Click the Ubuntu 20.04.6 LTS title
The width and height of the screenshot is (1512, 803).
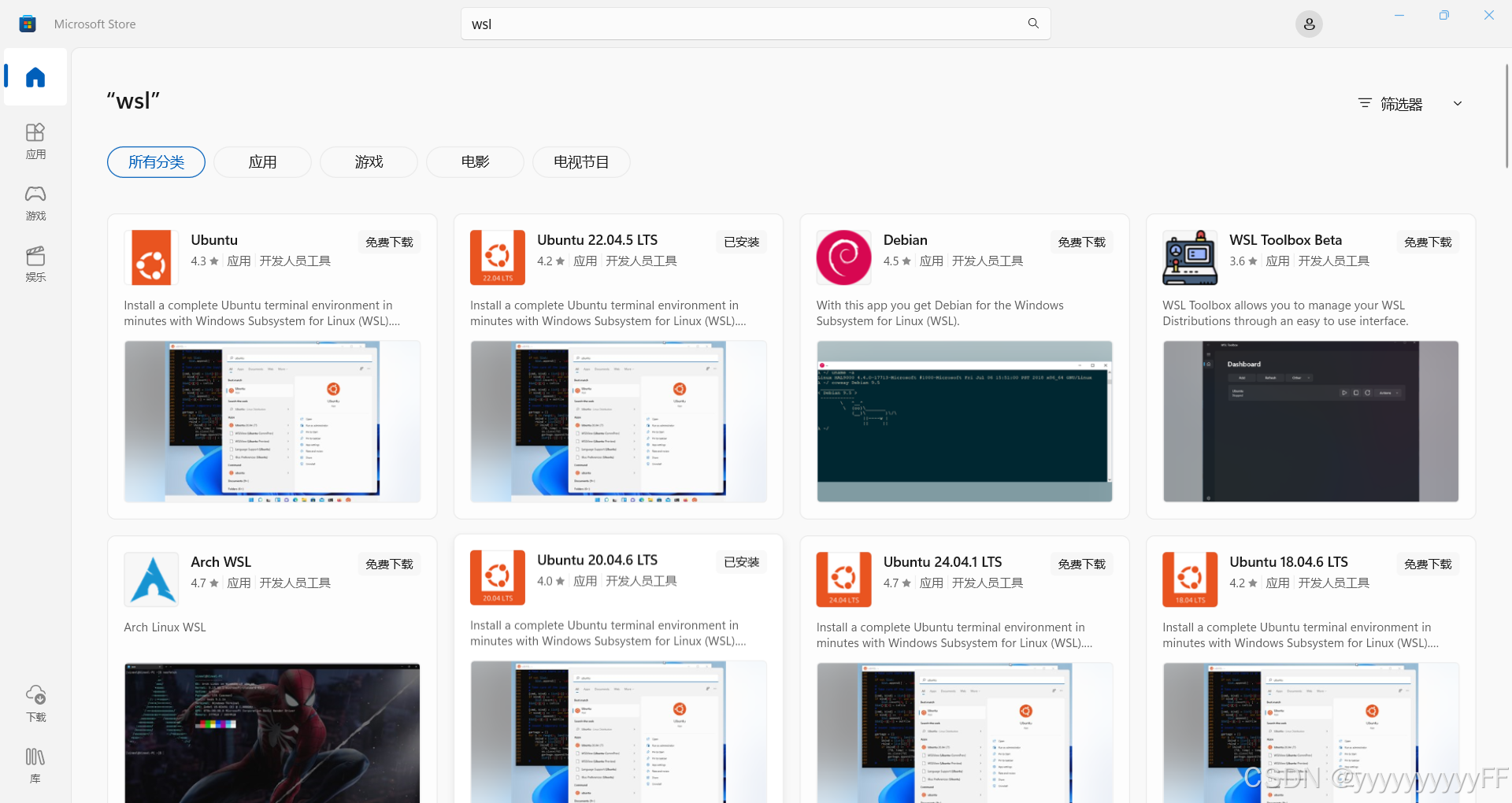(597, 560)
